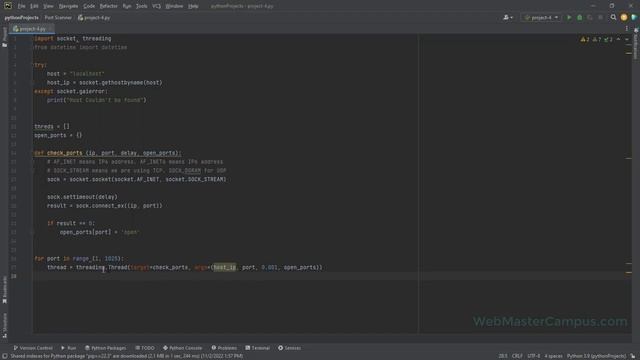Click pythonProjects breadcrumb
Screen dimensions: 640x360
pos(22,18)
